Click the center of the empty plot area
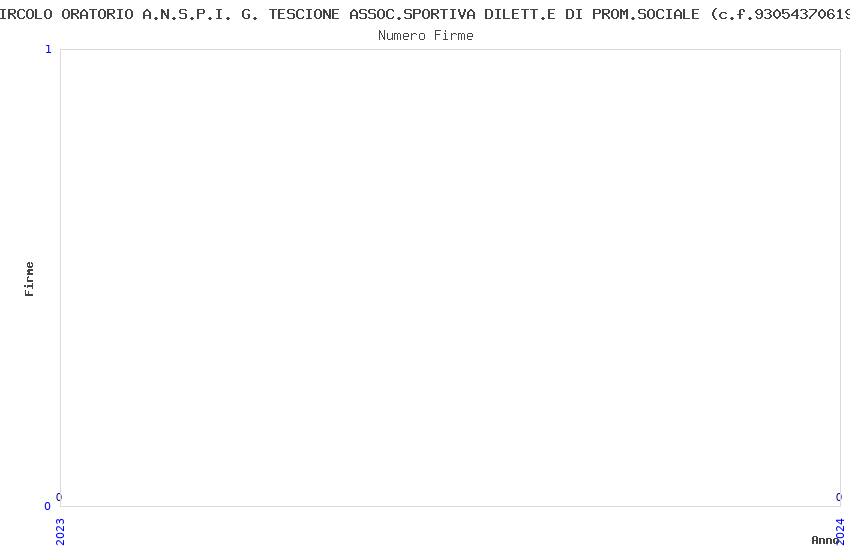This screenshot has height=550, width=850. coord(450,278)
